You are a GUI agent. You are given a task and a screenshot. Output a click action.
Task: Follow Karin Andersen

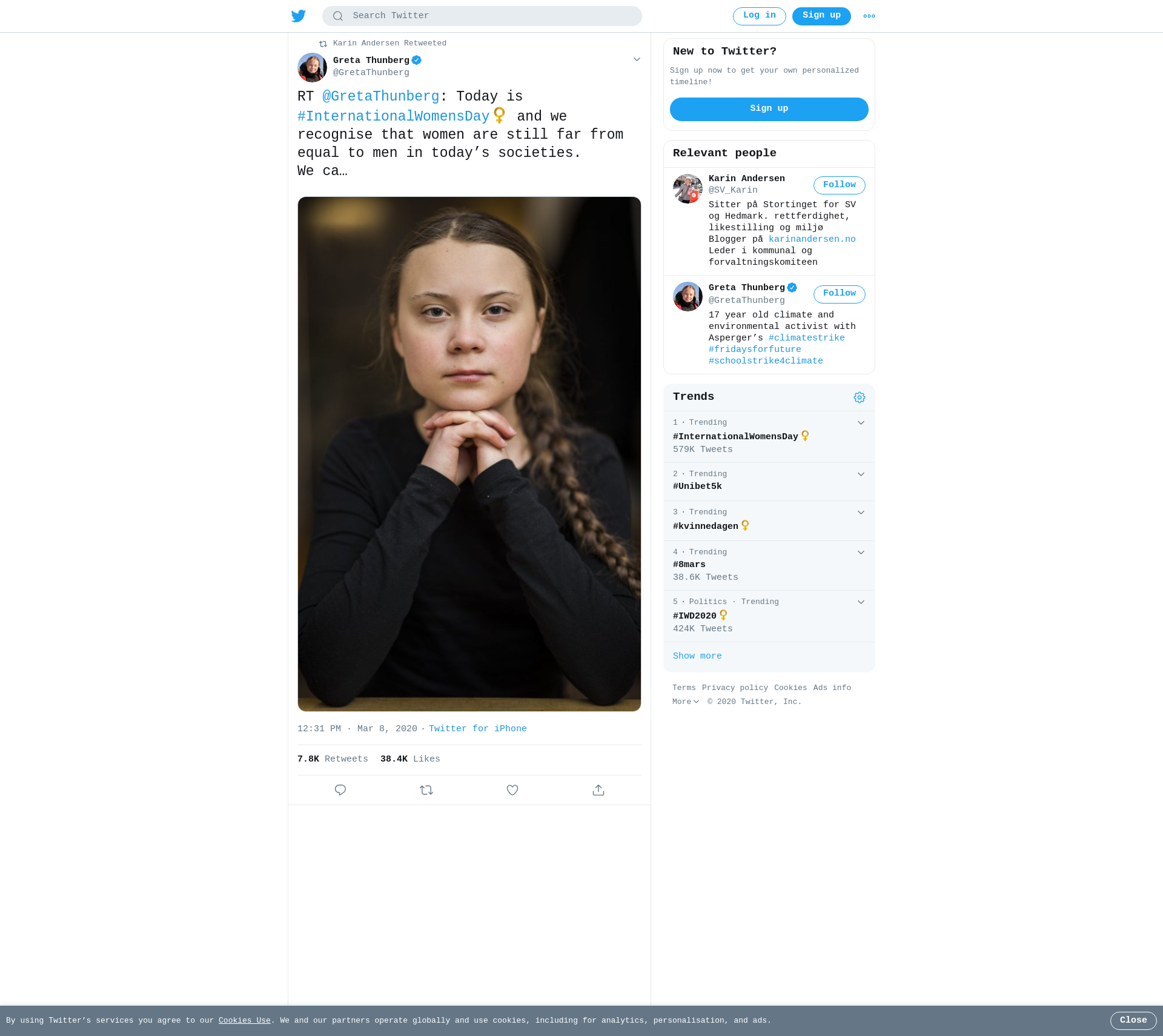point(840,185)
